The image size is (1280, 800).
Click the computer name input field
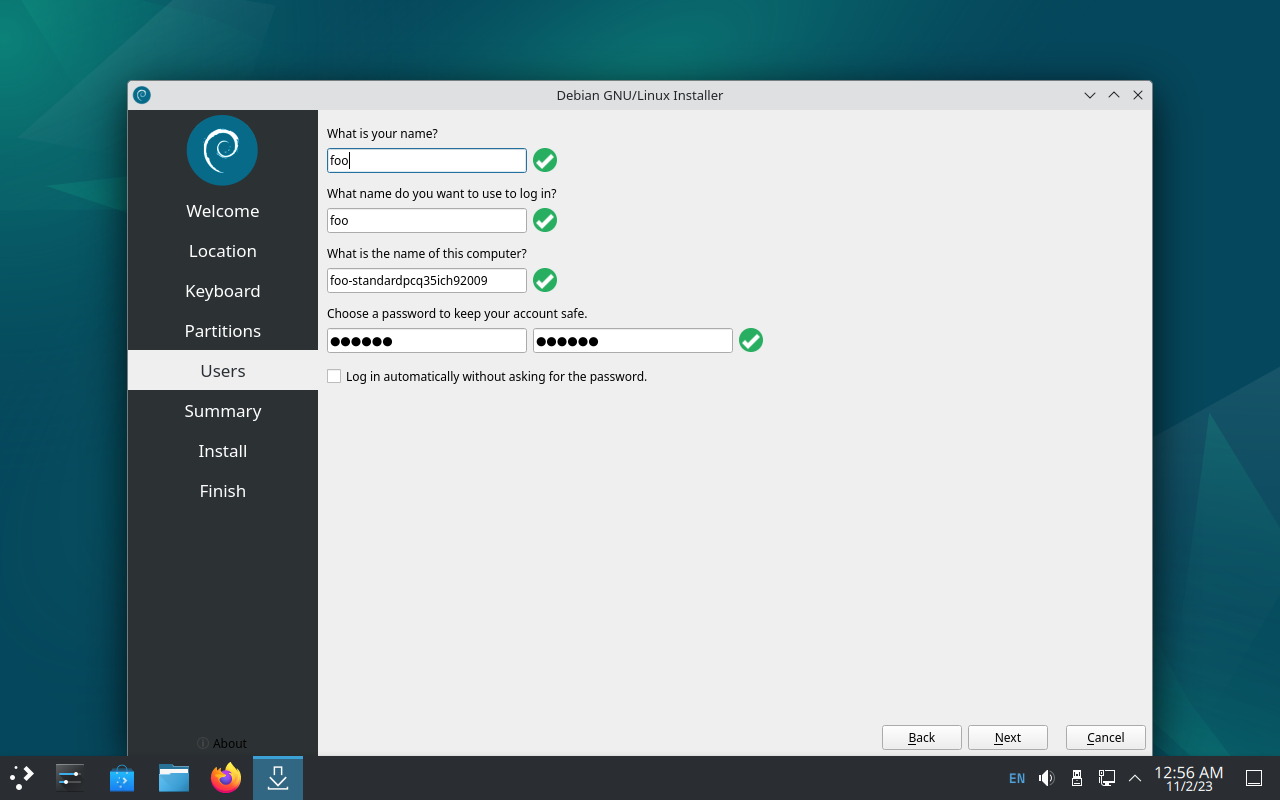click(x=426, y=280)
